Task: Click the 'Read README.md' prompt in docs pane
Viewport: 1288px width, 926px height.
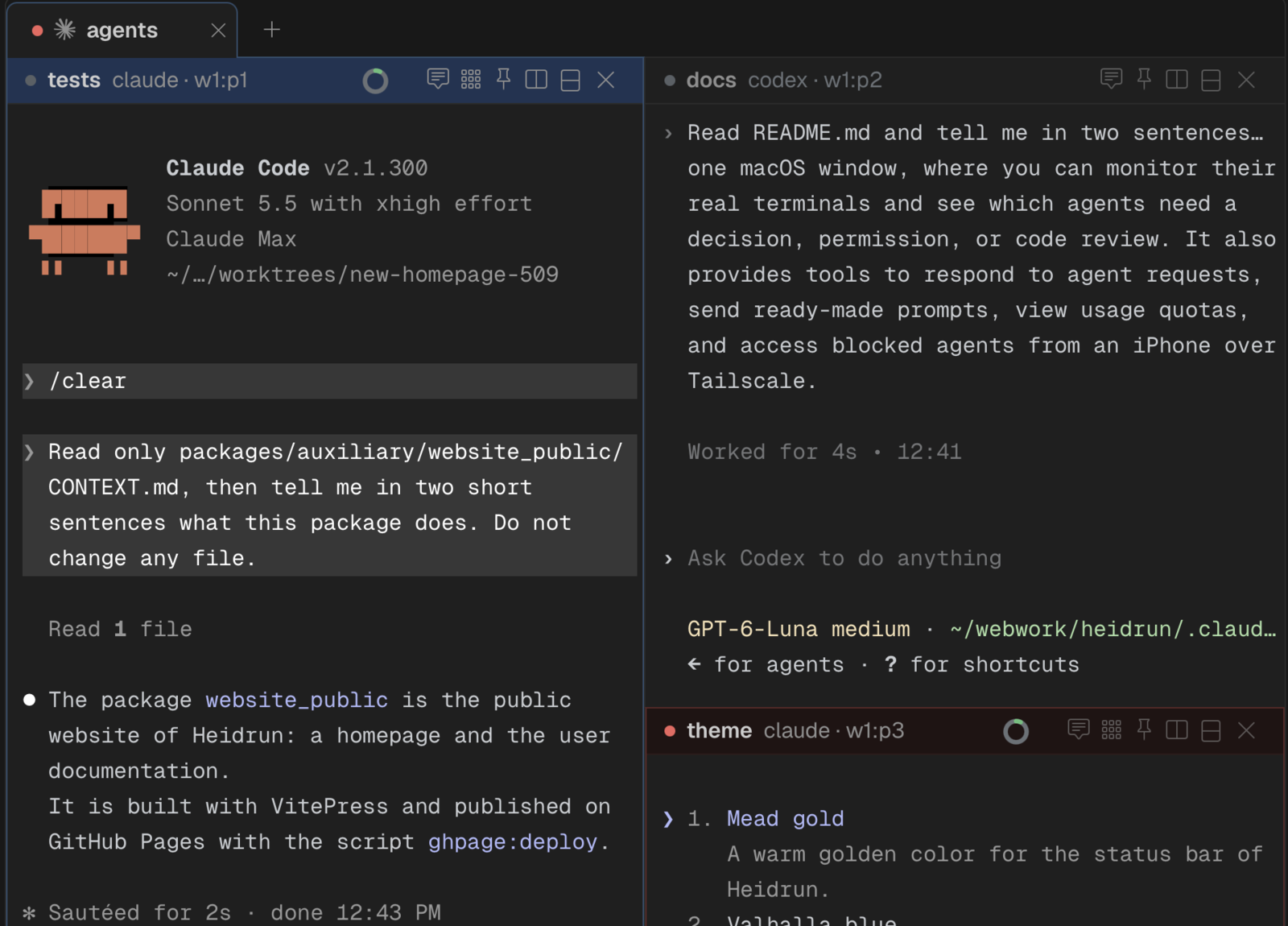Action: 975,133
